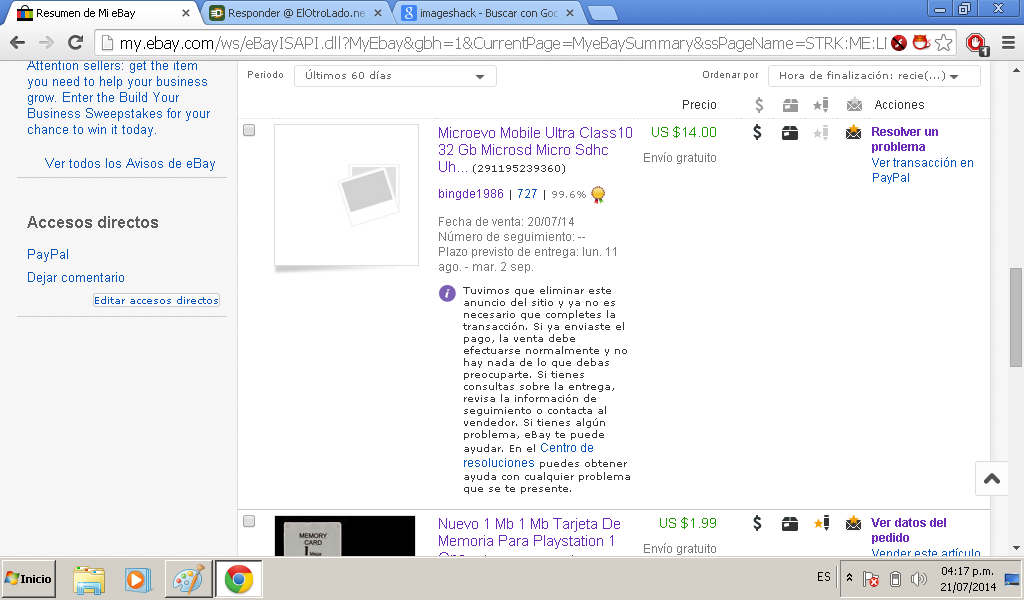Image resolution: width=1024 pixels, height=600 pixels.
Task: Click the page vertical scrollbar thumb
Action: [1016, 317]
